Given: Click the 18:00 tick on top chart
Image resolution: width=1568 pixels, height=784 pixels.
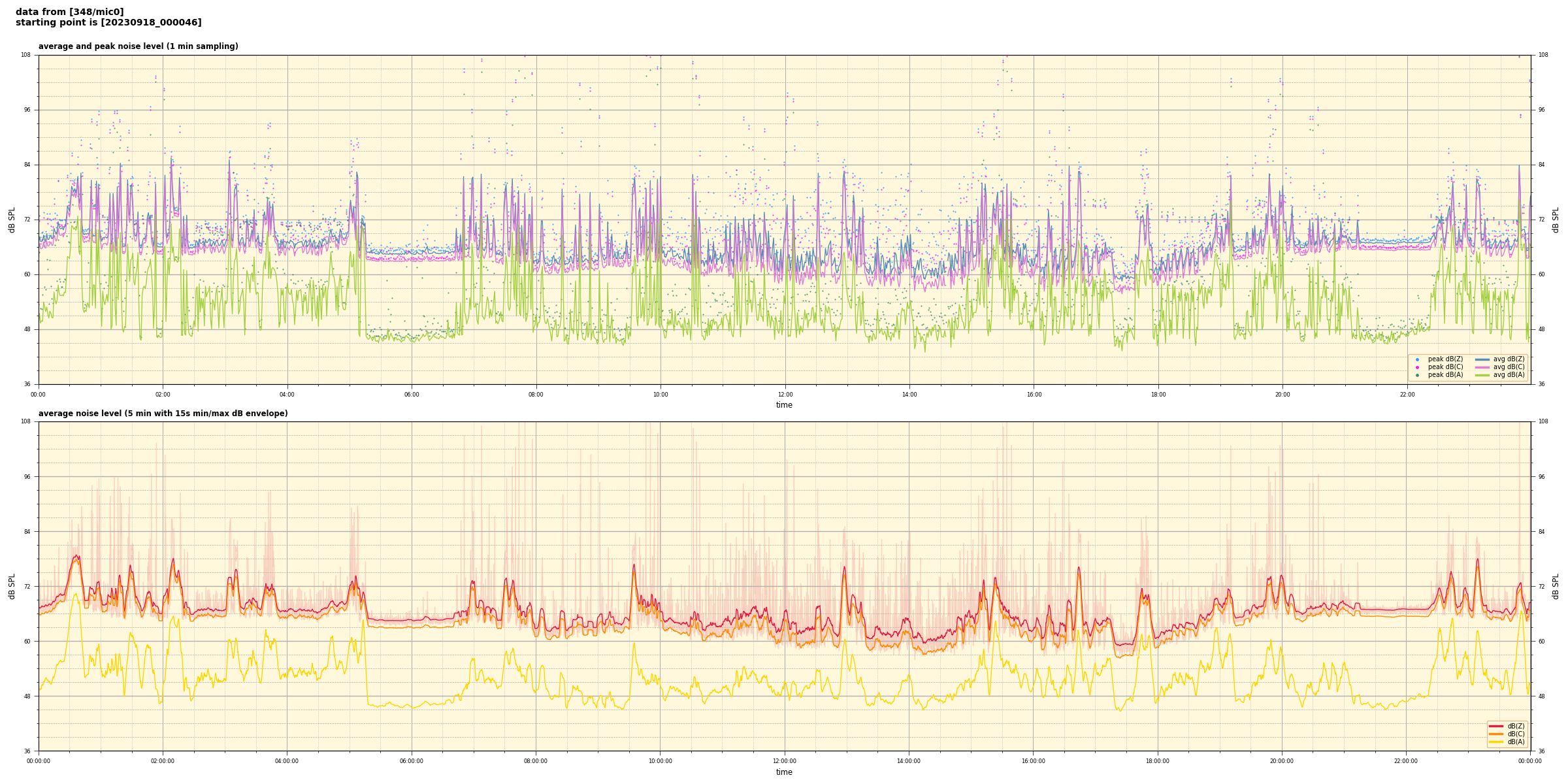Looking at the screenshot, I should (1158, 395).
